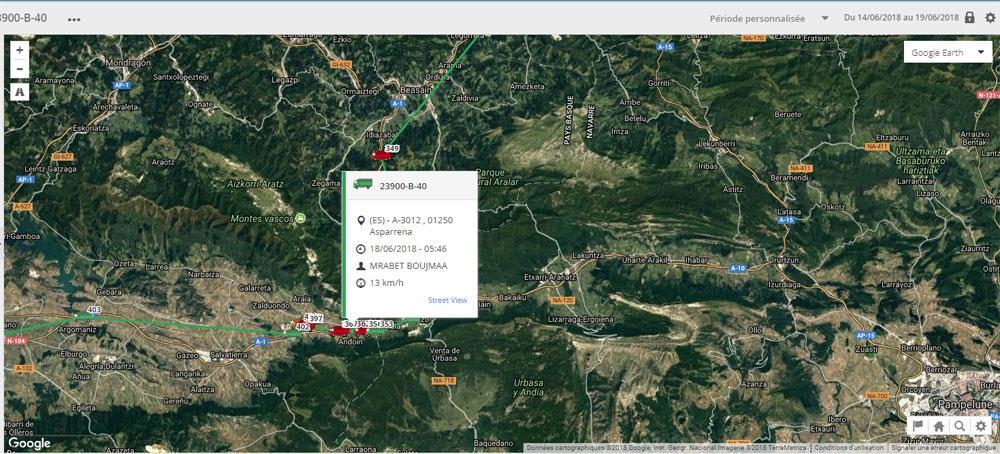Click the Montes vascos park marker icon

point(300,218)
